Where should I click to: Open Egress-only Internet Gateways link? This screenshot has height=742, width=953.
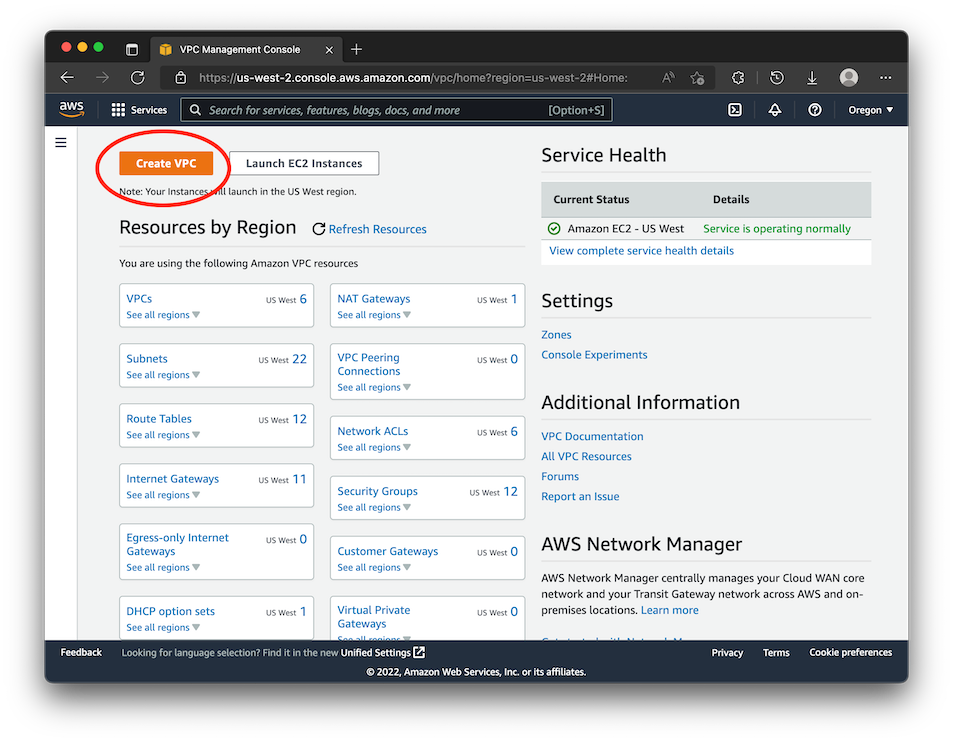tap(177, 544)
